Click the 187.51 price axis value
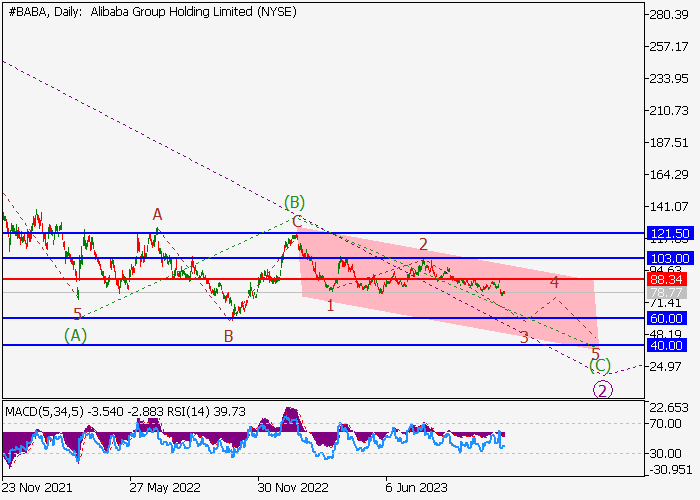Screen dimensions: 700x500 [668, 143]
